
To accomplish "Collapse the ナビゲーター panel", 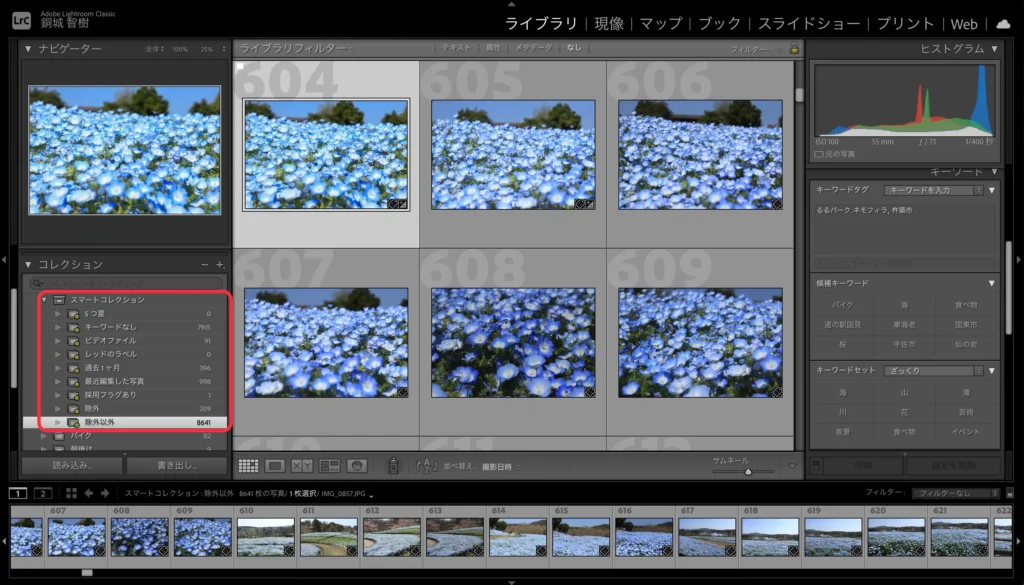I will pos(27,48).
